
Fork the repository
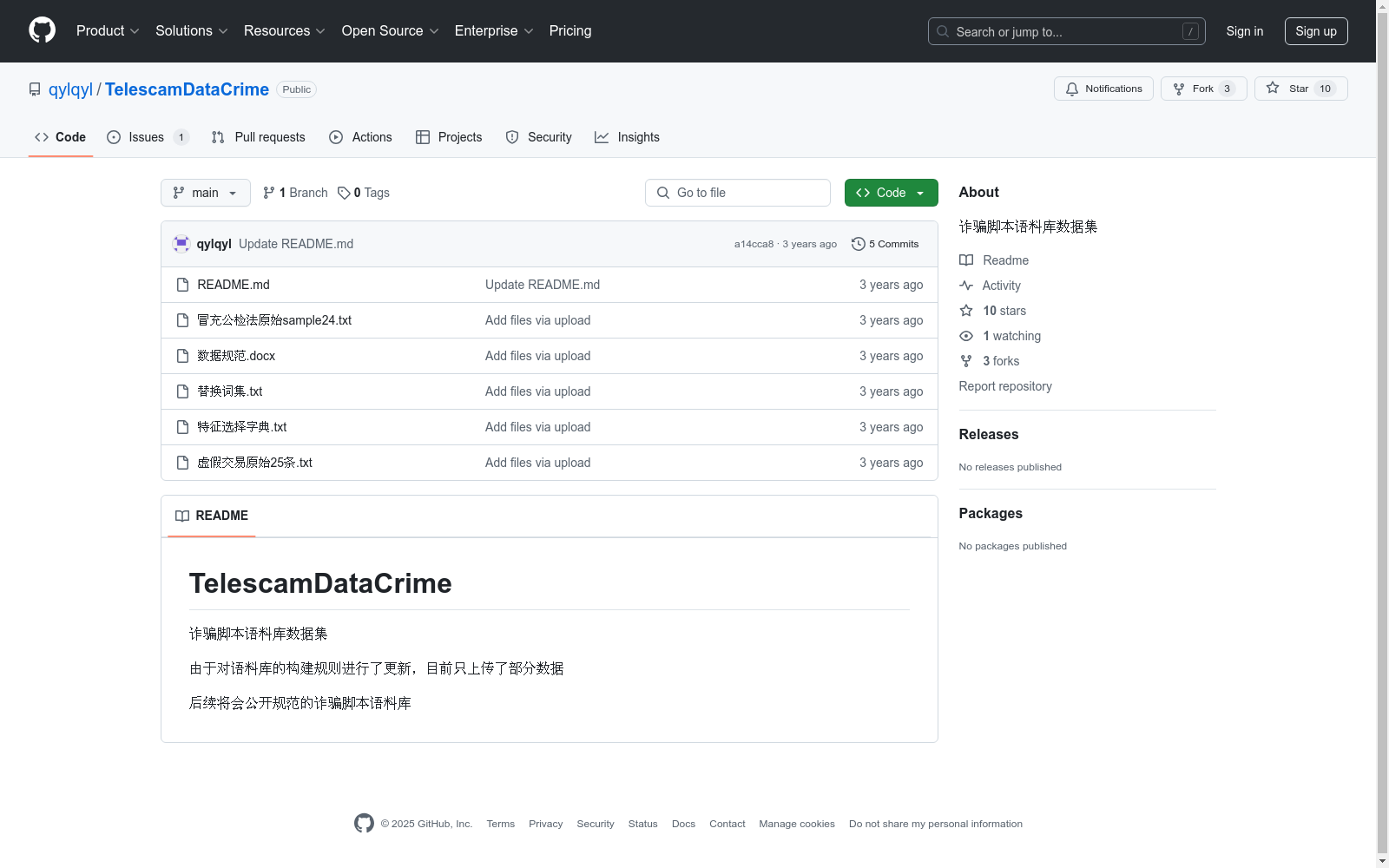tap(1203, 89)
